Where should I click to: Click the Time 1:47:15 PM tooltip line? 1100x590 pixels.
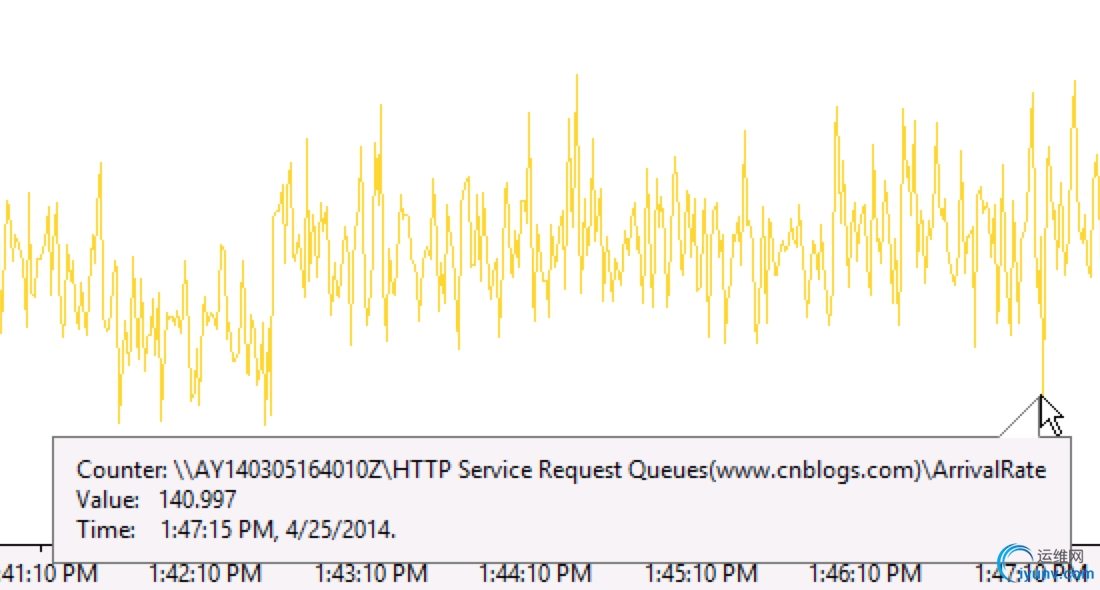pyautogui.click(x=236, y=530)
